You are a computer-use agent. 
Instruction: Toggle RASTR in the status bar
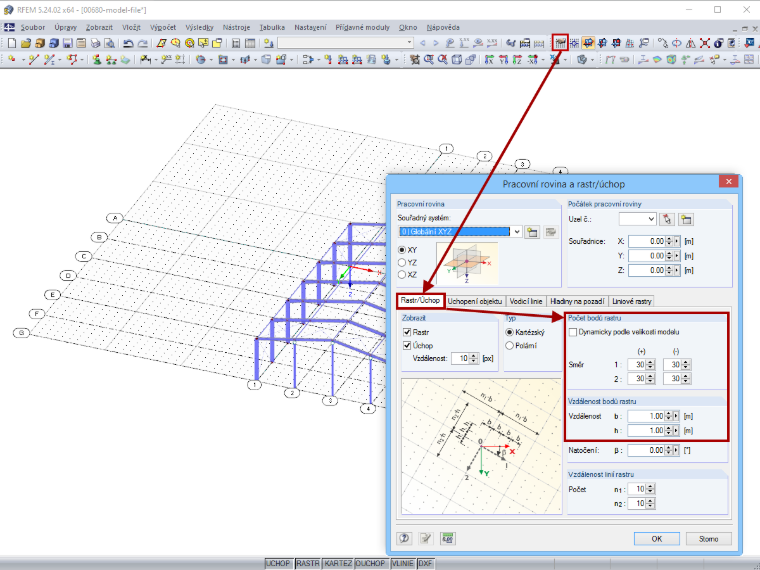(x=308, y=563)
